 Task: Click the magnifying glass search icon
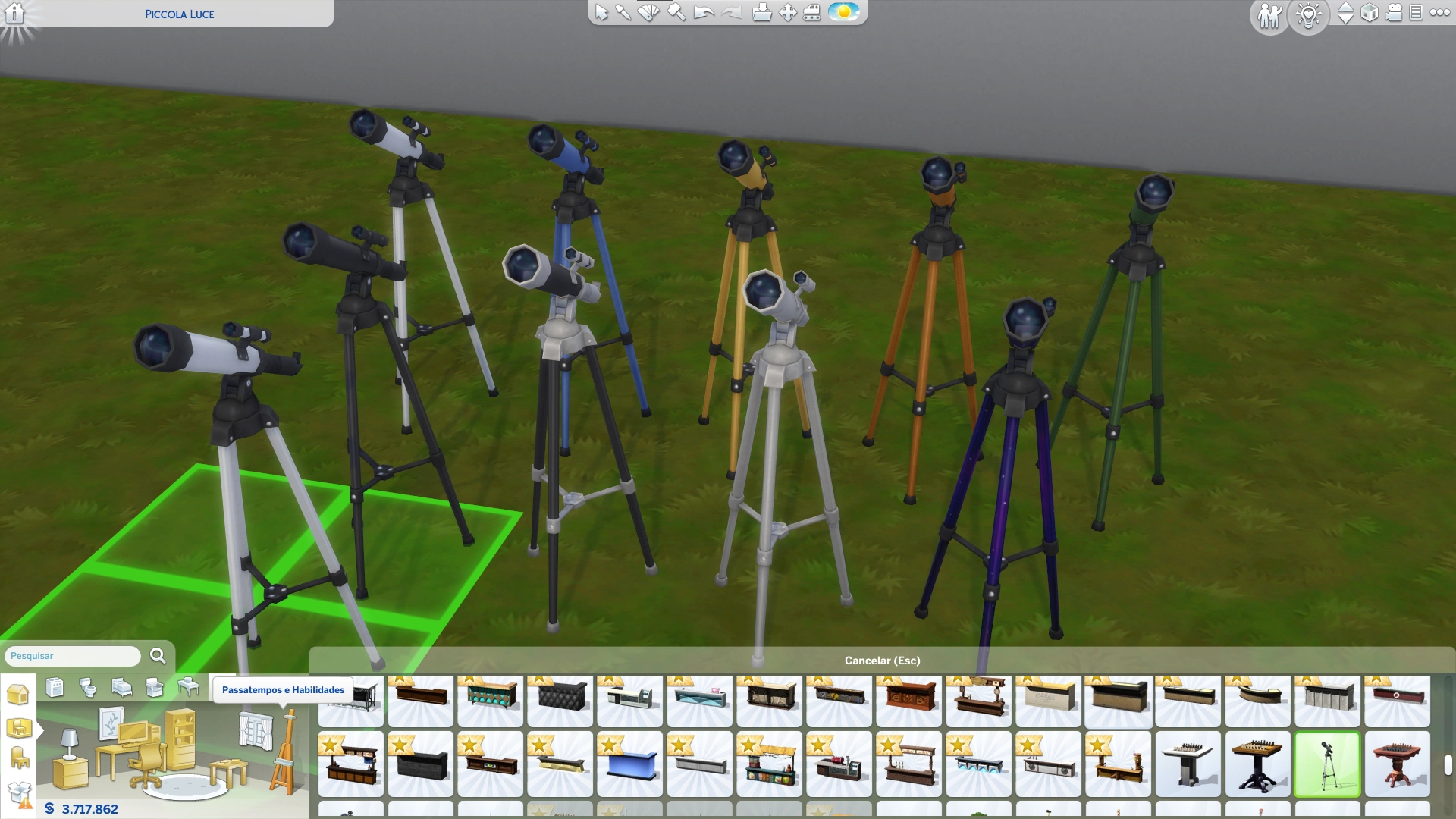(x=158, y=656)
